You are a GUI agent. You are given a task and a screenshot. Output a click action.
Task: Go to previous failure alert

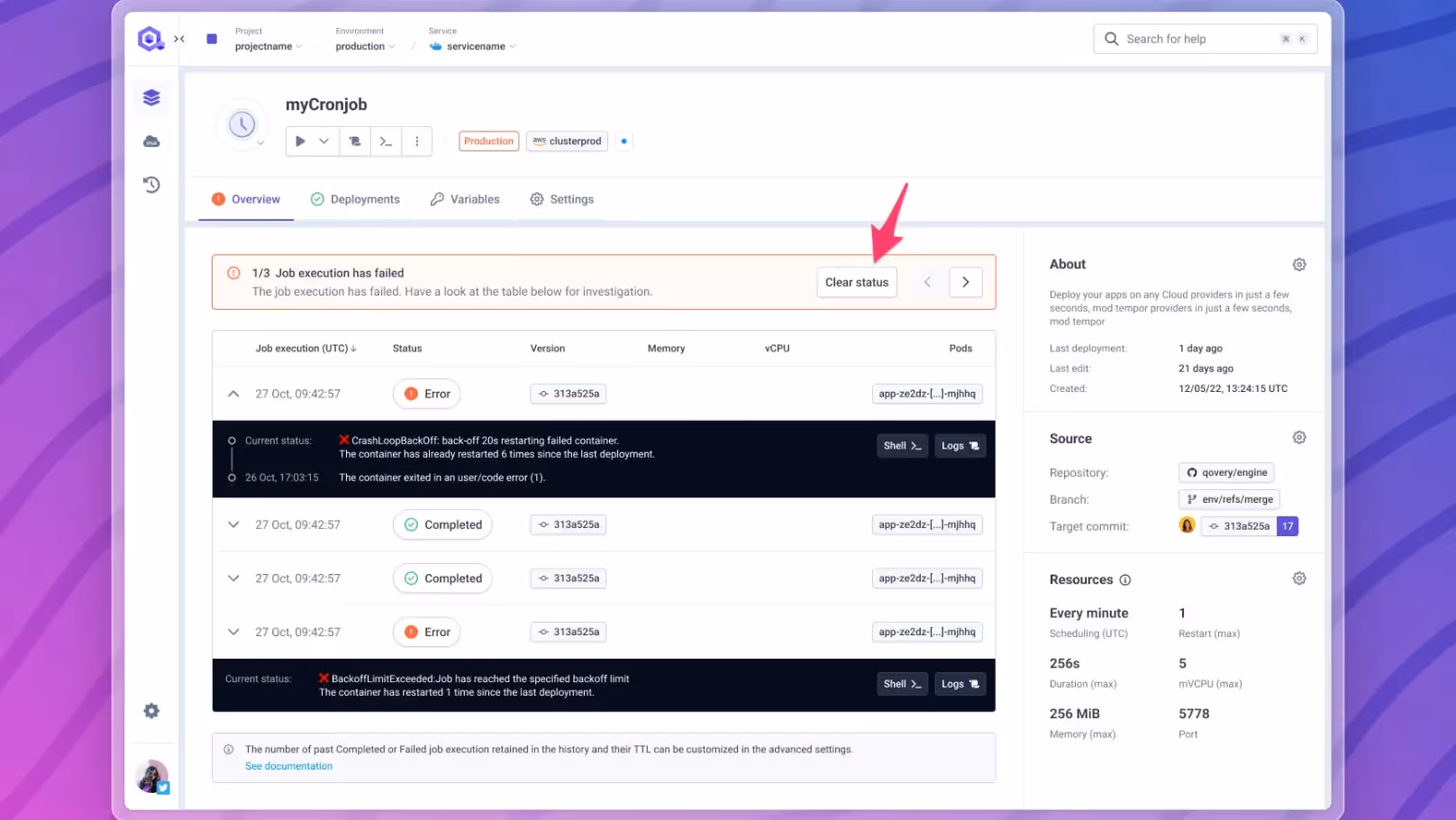pyautogui.click(x=927, y=282)
